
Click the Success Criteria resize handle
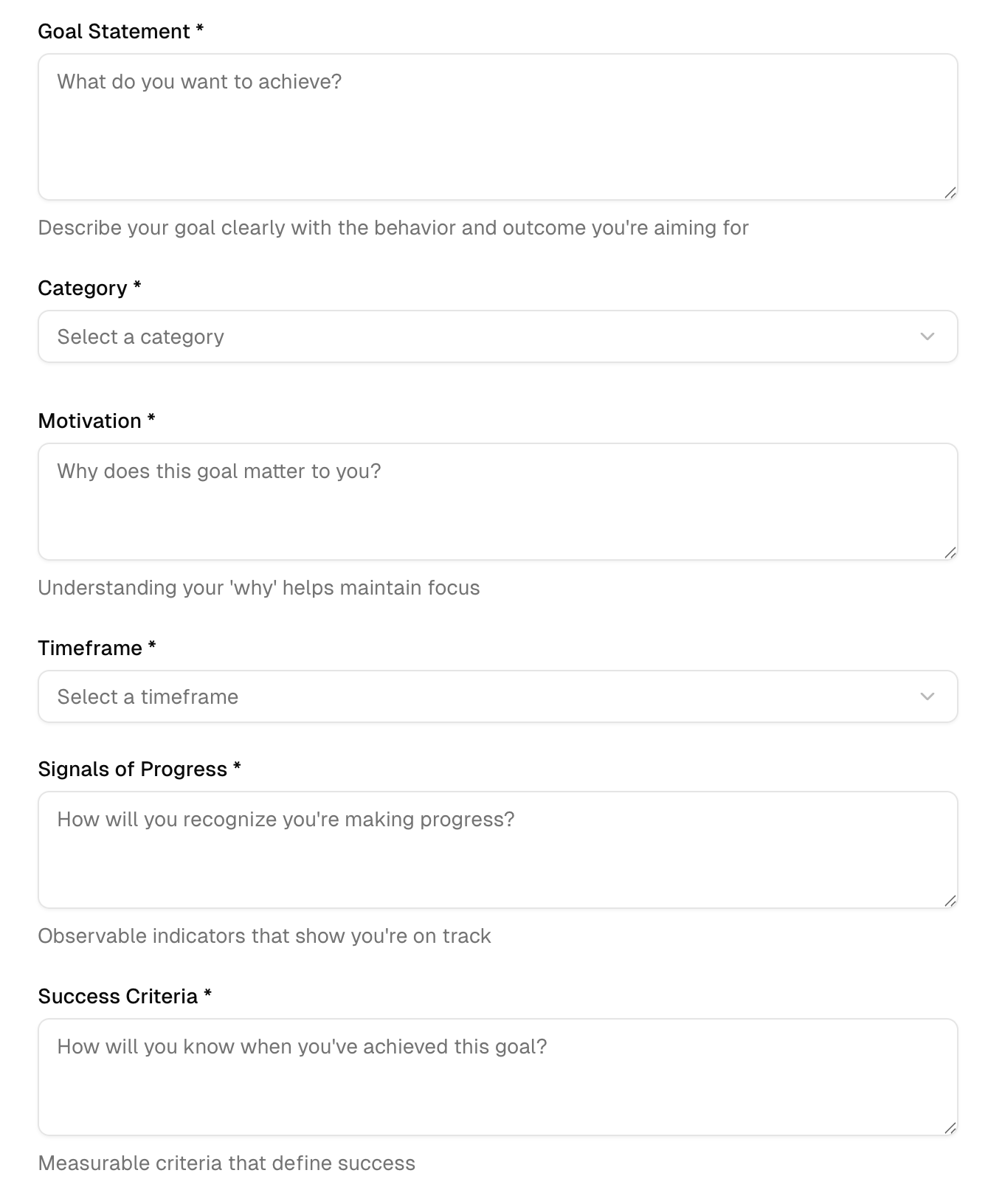[x=950, y=1128]
